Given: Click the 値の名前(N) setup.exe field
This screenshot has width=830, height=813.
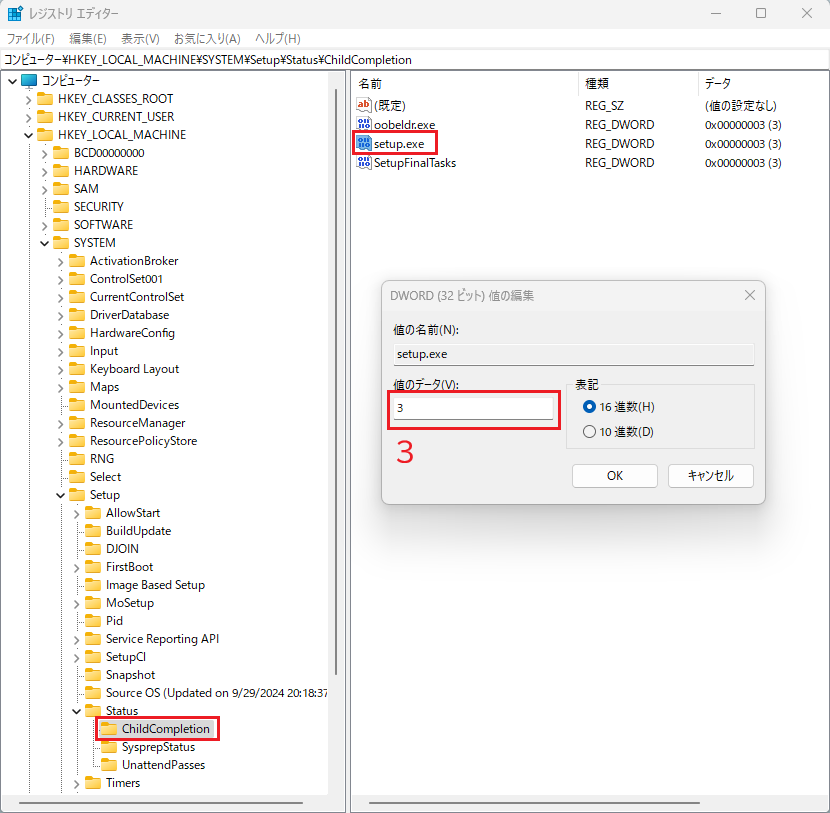Looking at the screenshot, I should pyautogui.click(x=573, y=354).
